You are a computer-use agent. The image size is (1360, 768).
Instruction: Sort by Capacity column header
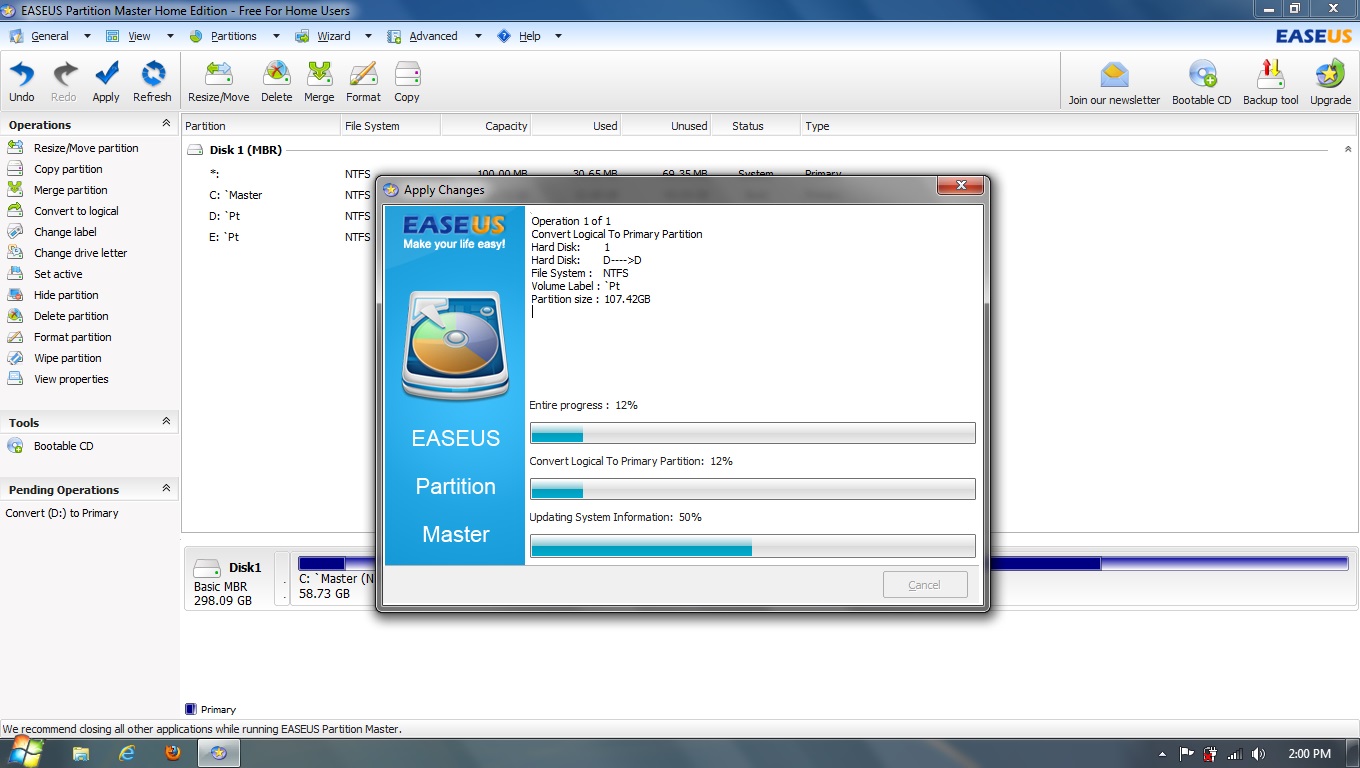pos(485,126)
